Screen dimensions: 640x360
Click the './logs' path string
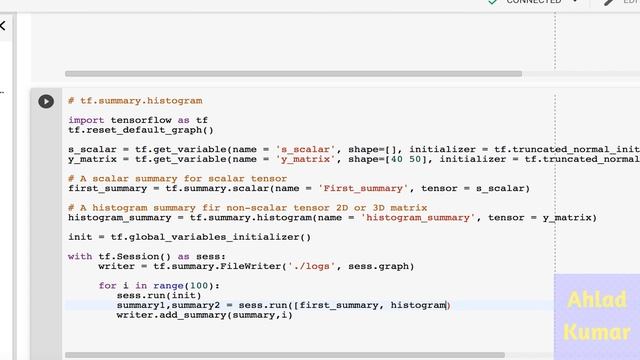pos(311,267)
